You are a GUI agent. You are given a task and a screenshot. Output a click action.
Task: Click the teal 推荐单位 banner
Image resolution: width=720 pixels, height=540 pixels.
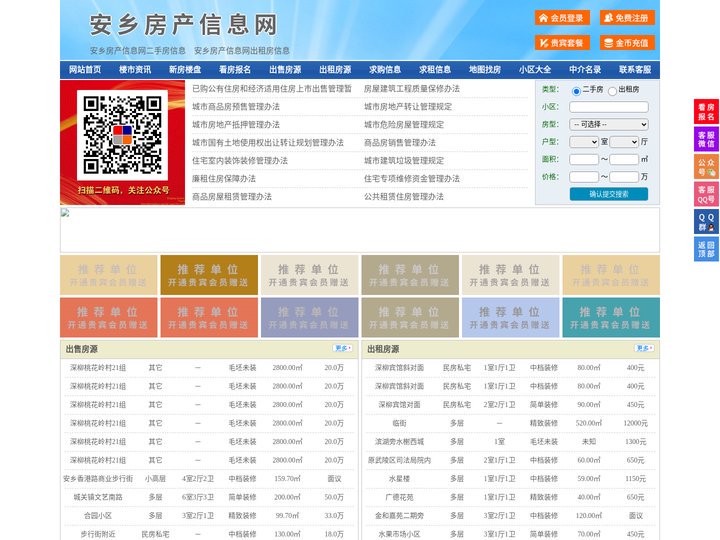(611, 317)
